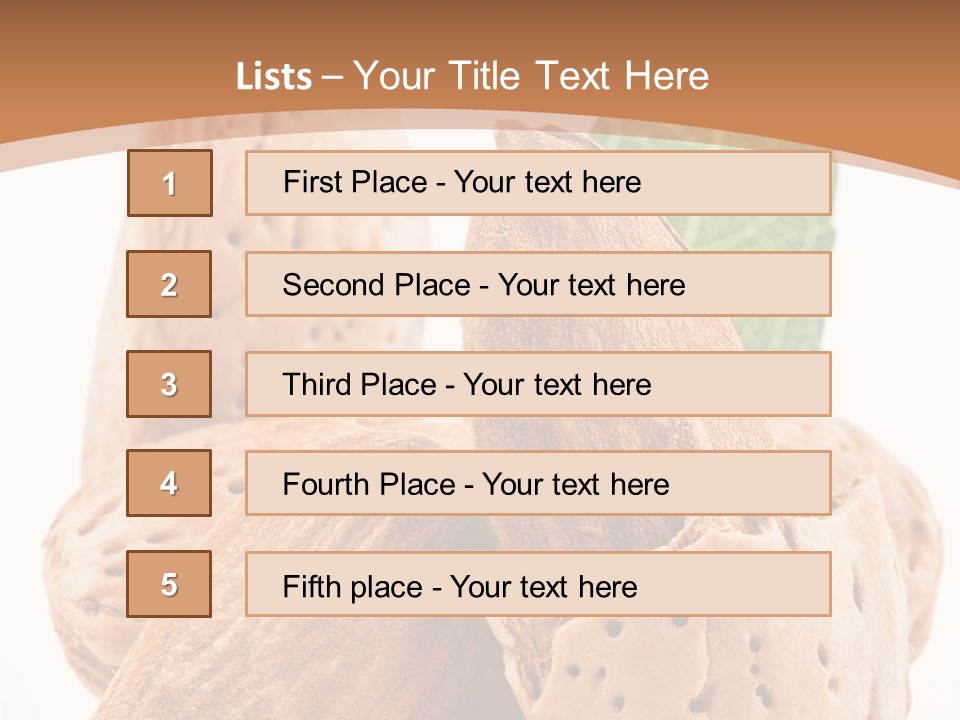Click the slide title text

coord(473,76)
